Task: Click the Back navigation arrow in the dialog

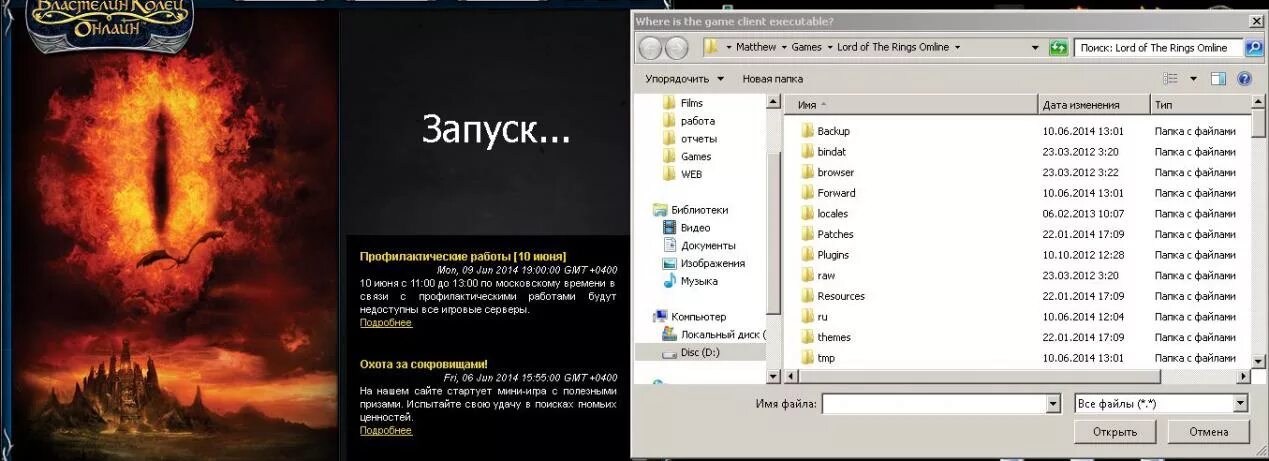Action: coord(650,47)
